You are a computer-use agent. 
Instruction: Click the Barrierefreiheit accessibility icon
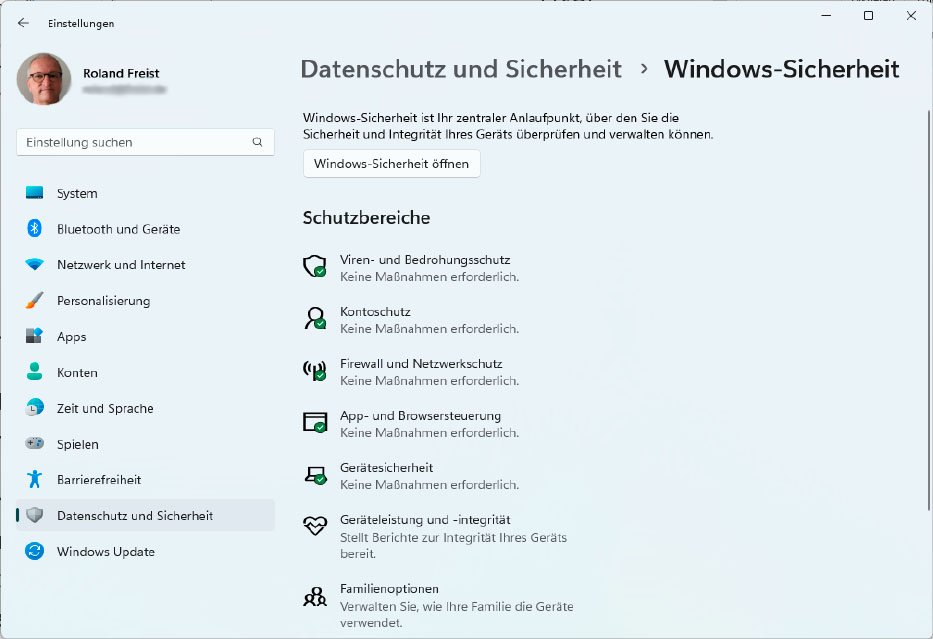[x=35, y=479]
